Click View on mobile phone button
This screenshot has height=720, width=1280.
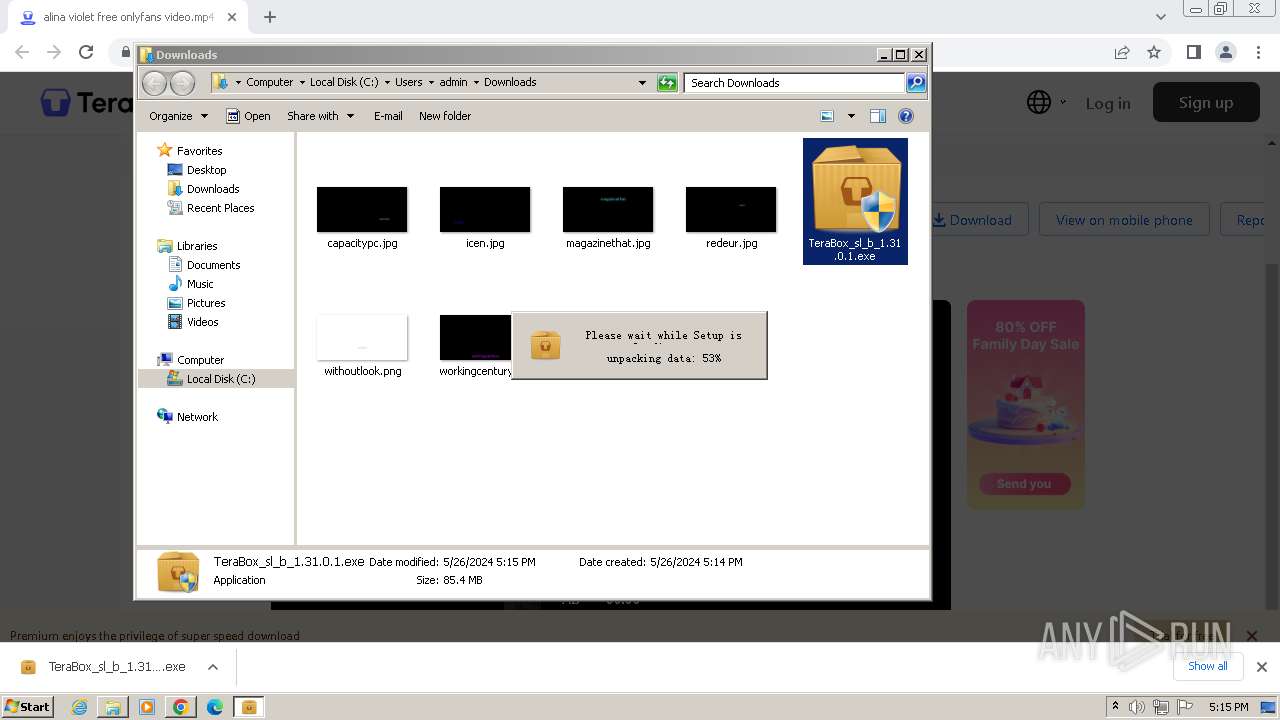click(x=1124, y=220)
